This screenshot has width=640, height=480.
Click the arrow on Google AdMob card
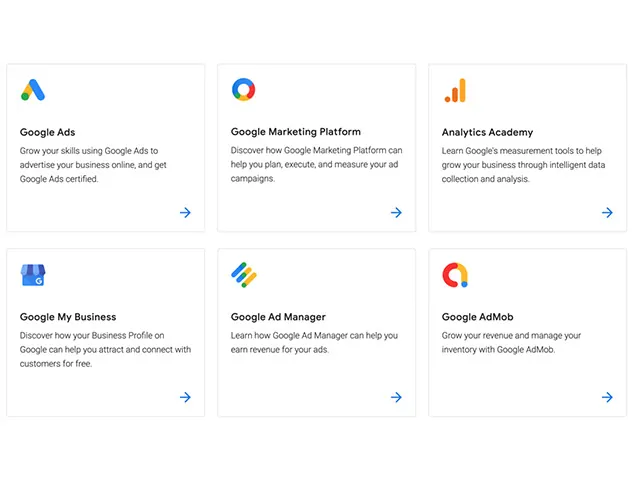607,397
